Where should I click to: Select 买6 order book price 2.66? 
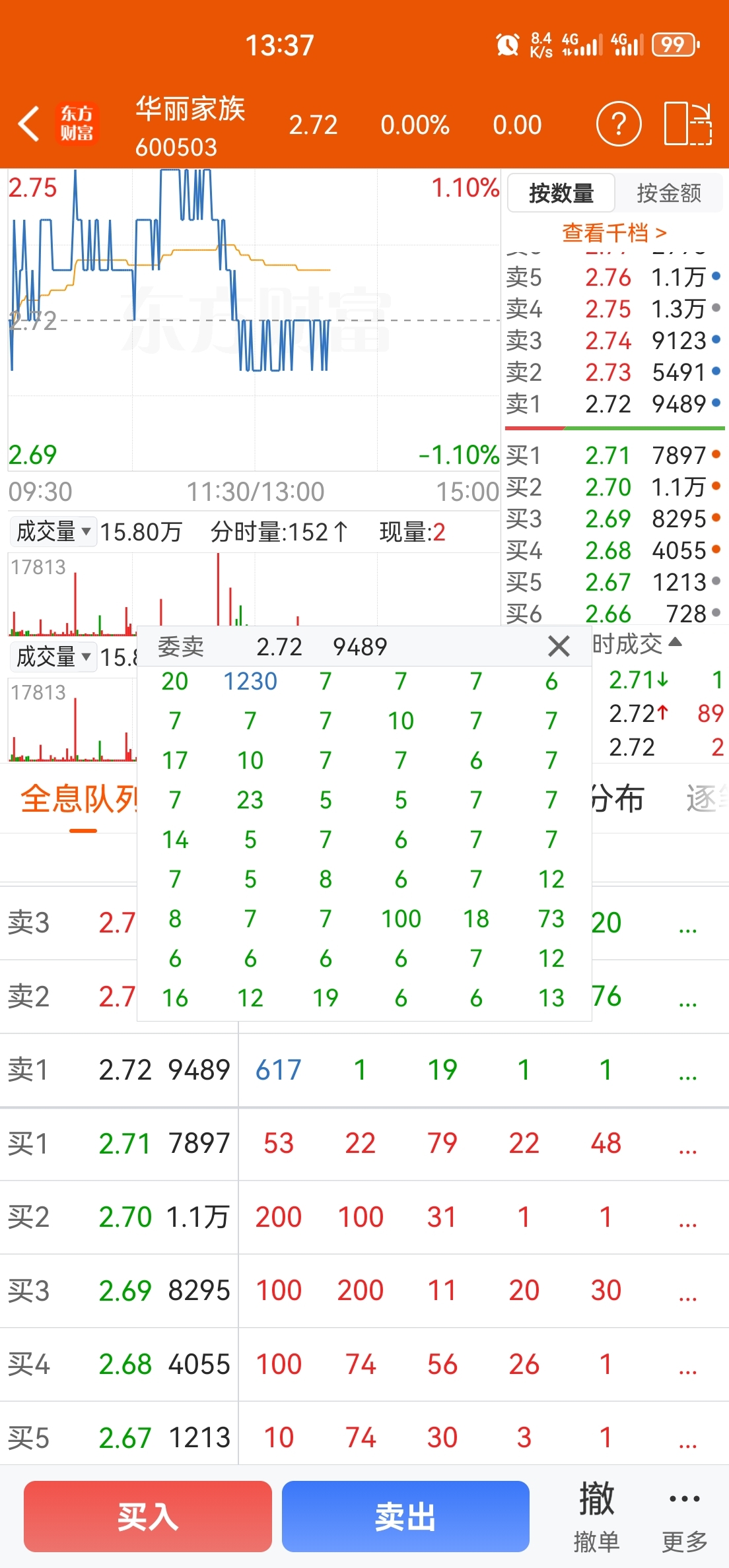click(608, 614)
